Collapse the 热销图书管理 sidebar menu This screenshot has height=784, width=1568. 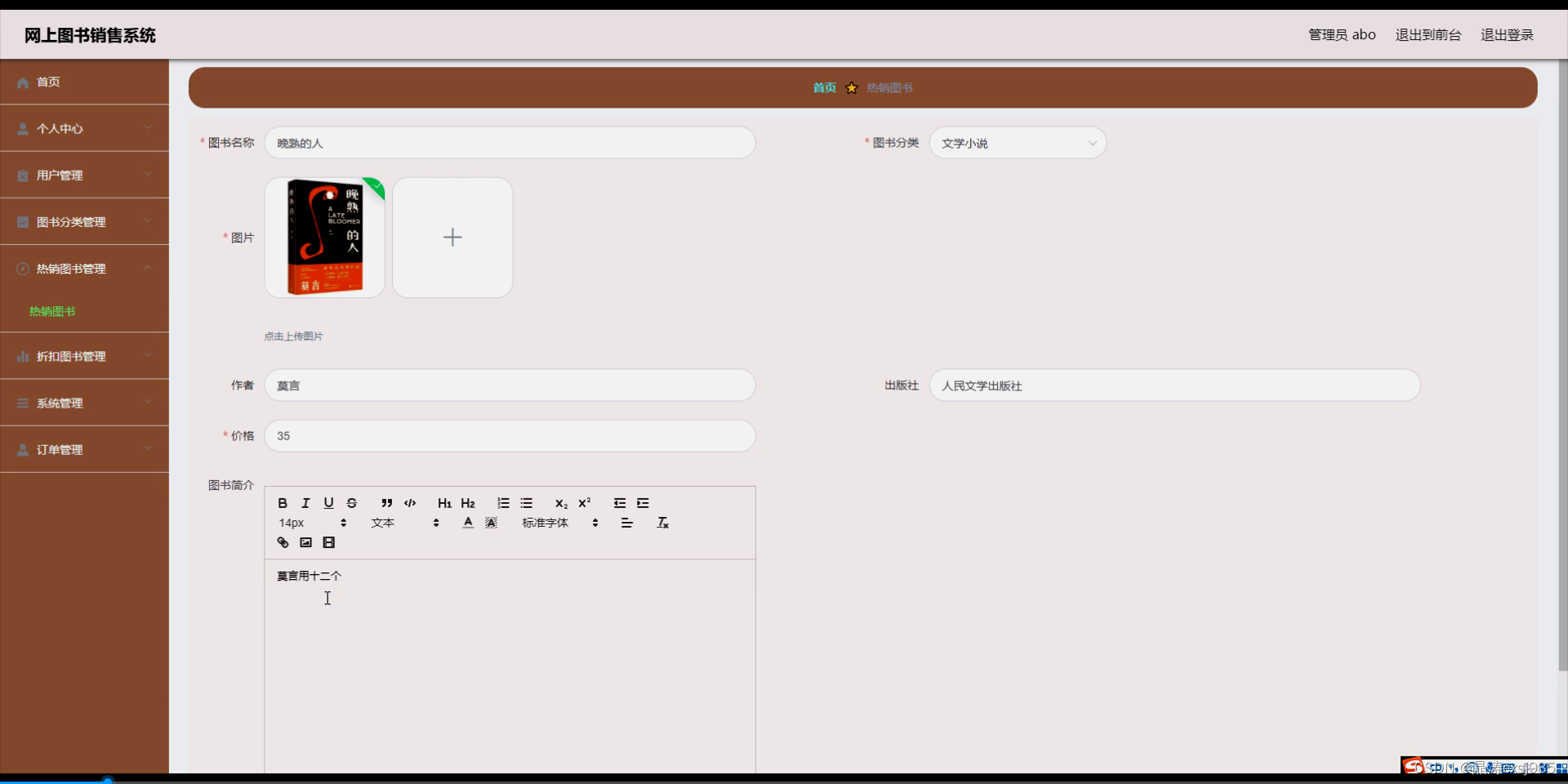click(85, 268)
